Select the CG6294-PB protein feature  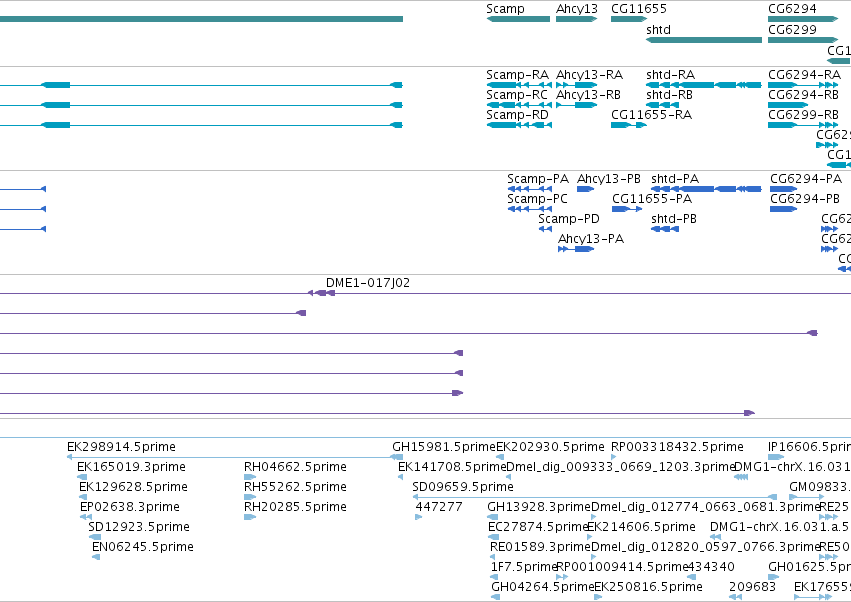[x=784, y=209]
